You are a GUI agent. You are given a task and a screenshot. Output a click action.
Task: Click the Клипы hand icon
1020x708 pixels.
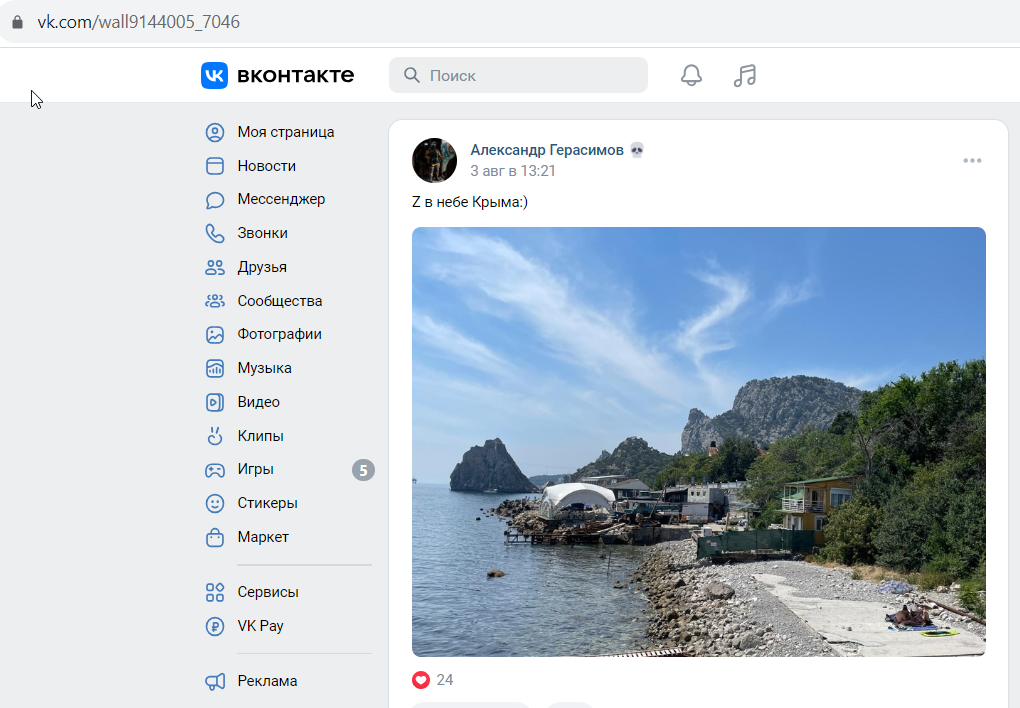point(215,436)
